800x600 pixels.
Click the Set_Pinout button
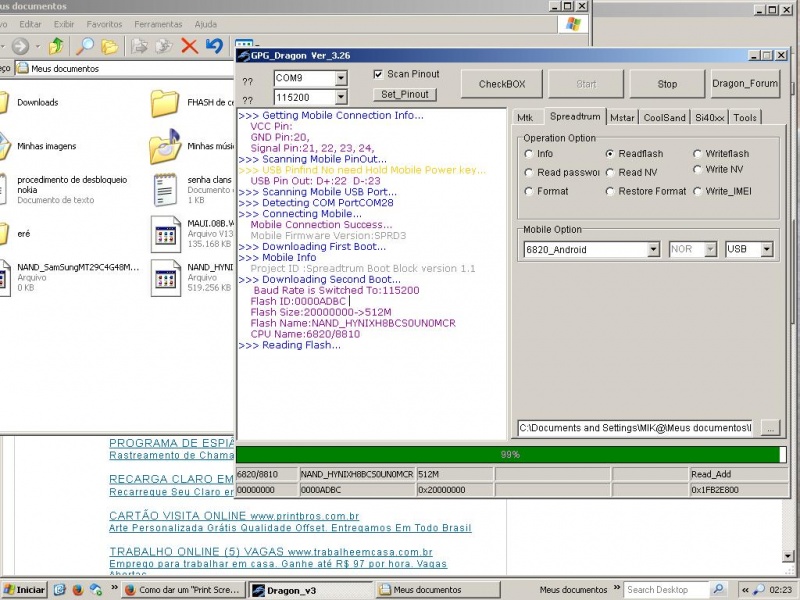(x=405, y=94)
